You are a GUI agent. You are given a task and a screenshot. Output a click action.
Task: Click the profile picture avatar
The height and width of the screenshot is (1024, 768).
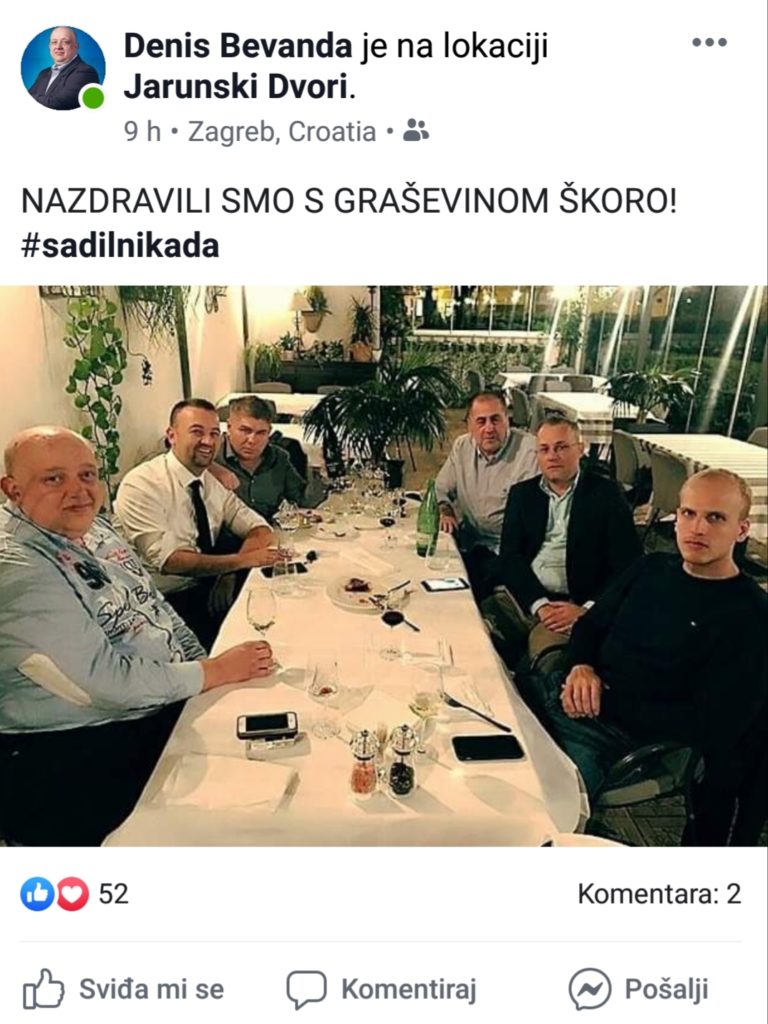(x=63, y=68)
